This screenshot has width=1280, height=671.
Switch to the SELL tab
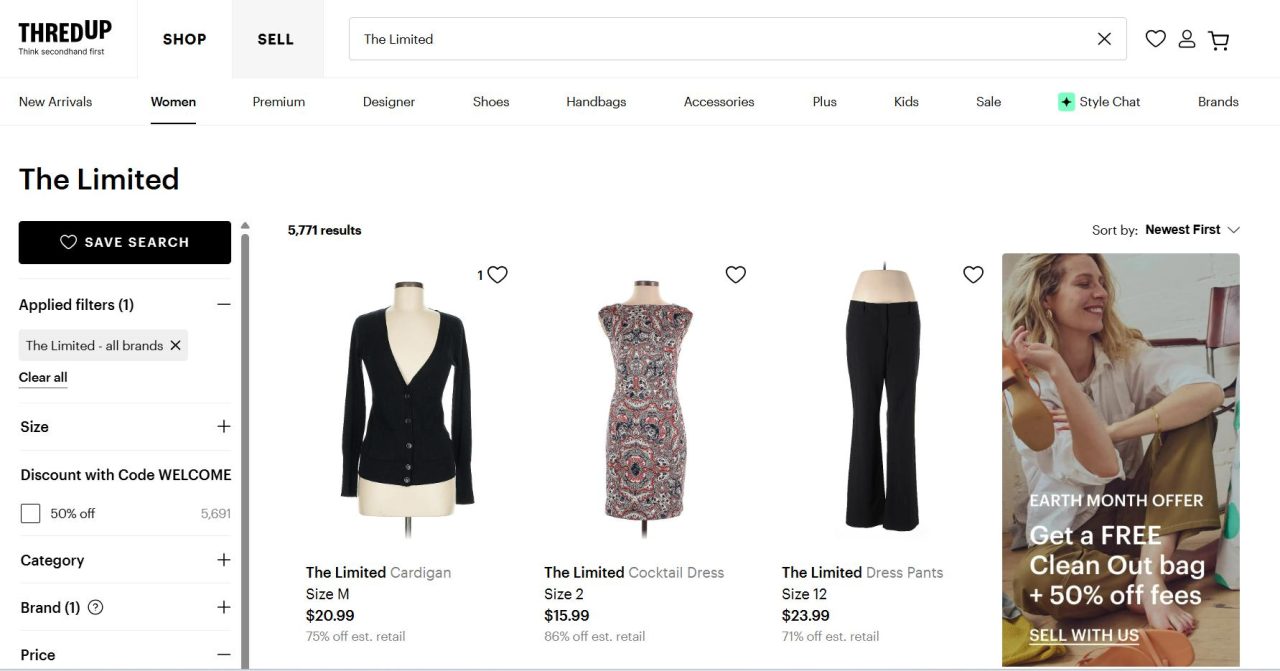(276, 39)
